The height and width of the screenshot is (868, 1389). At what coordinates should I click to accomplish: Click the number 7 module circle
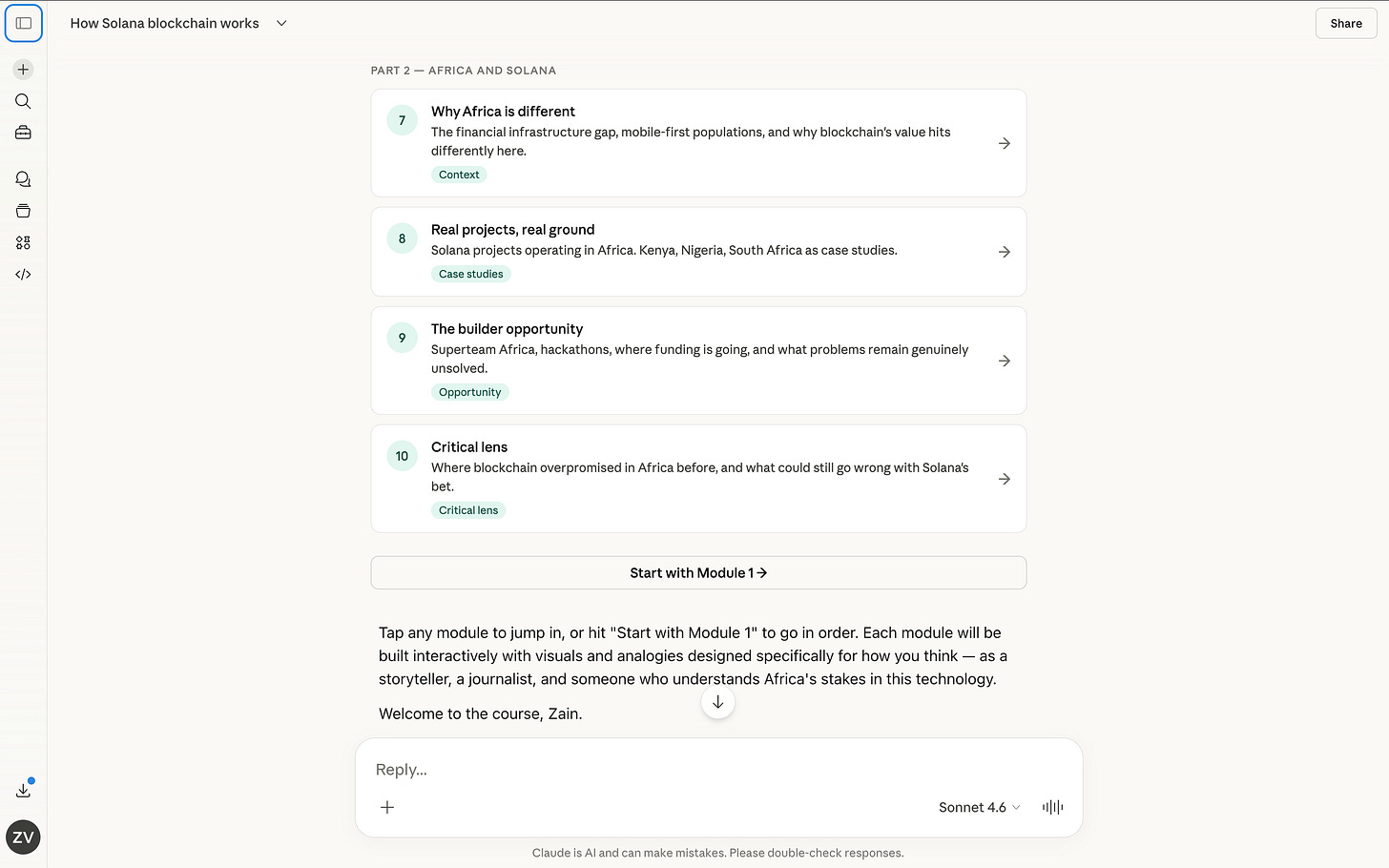(x=402, y=120)
